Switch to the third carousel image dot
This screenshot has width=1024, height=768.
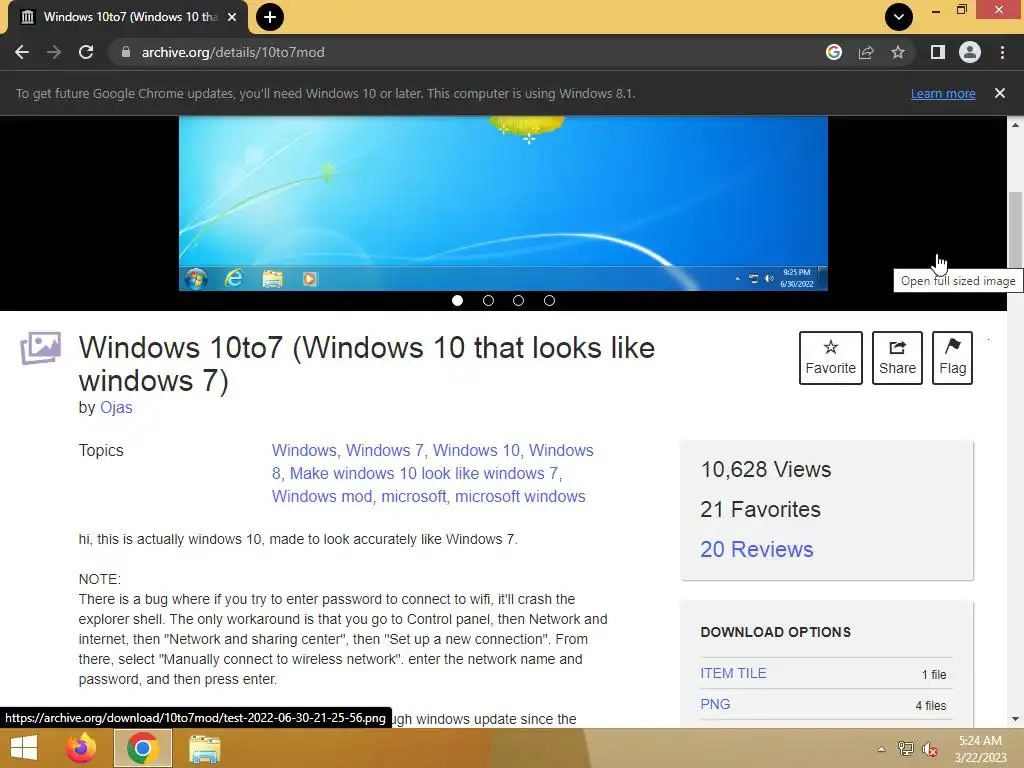tap(519, 300)
